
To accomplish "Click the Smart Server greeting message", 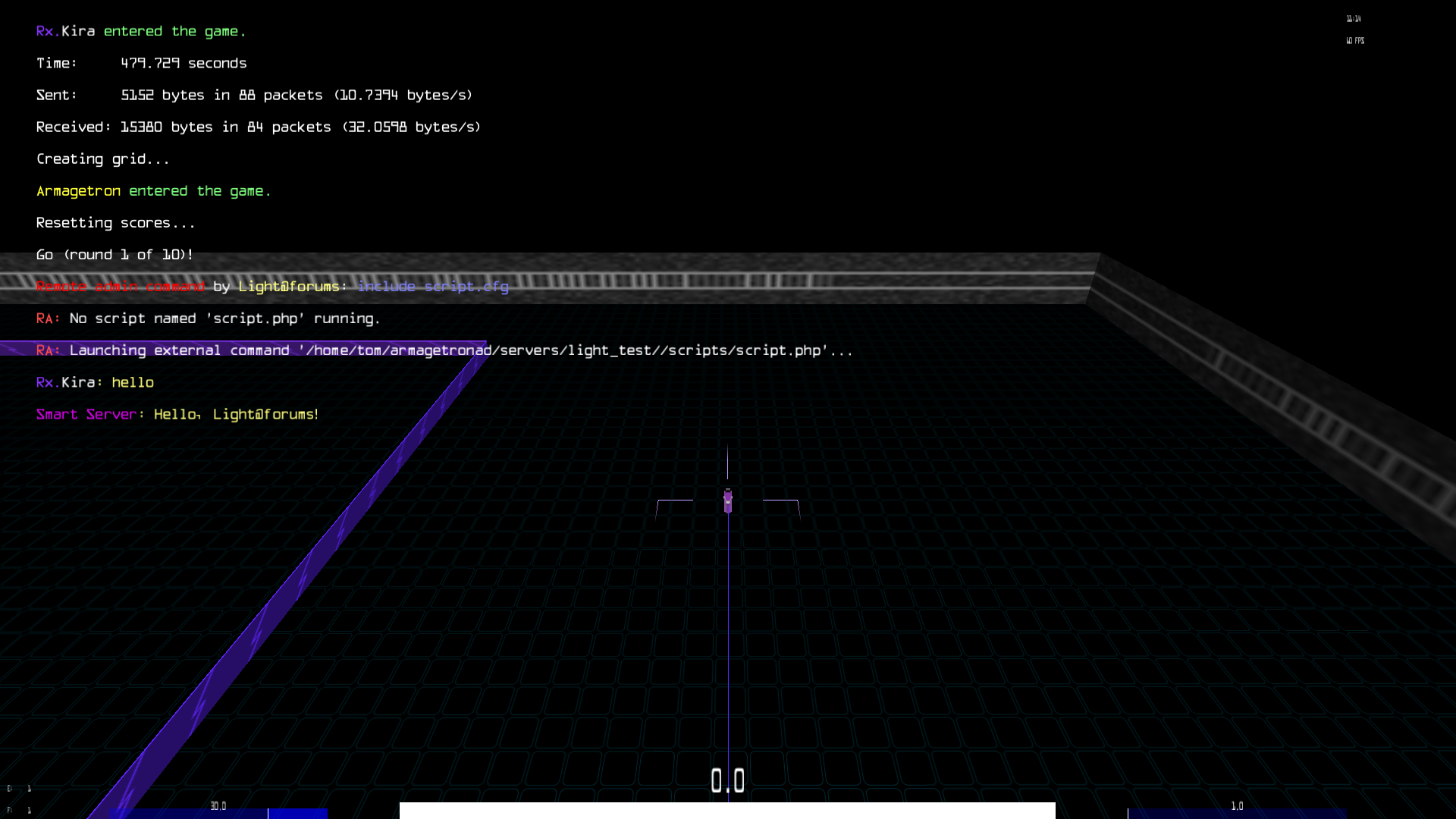I will (x=177, y=414).
